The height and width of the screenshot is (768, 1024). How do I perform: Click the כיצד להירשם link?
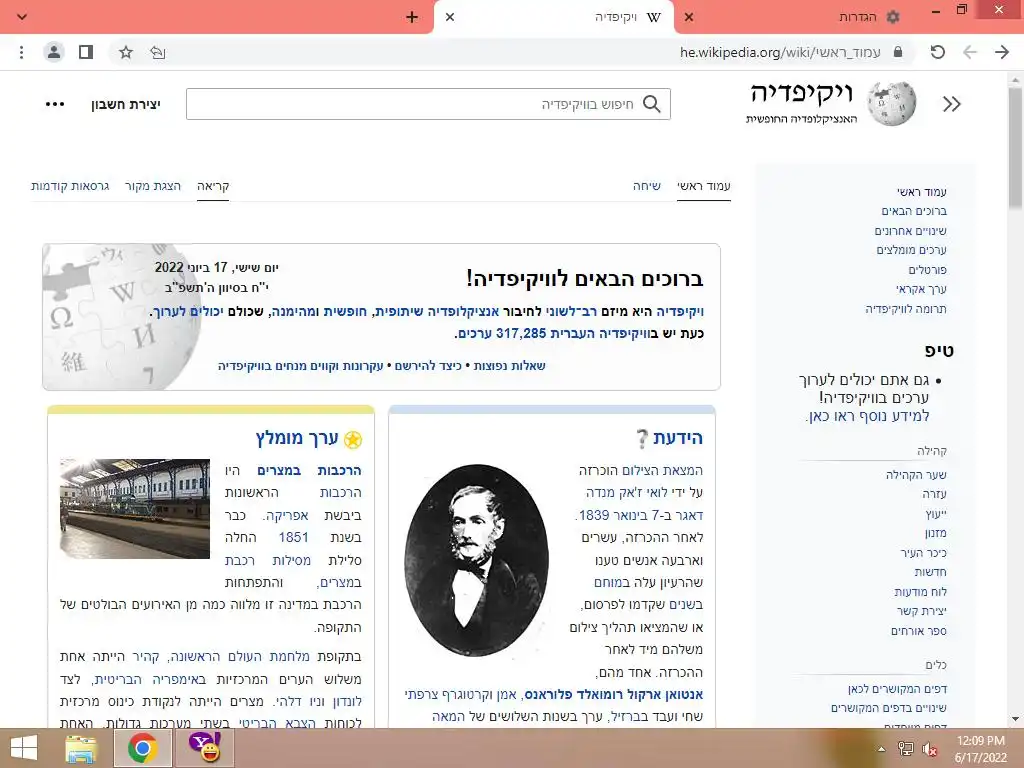tap(428, 366)
